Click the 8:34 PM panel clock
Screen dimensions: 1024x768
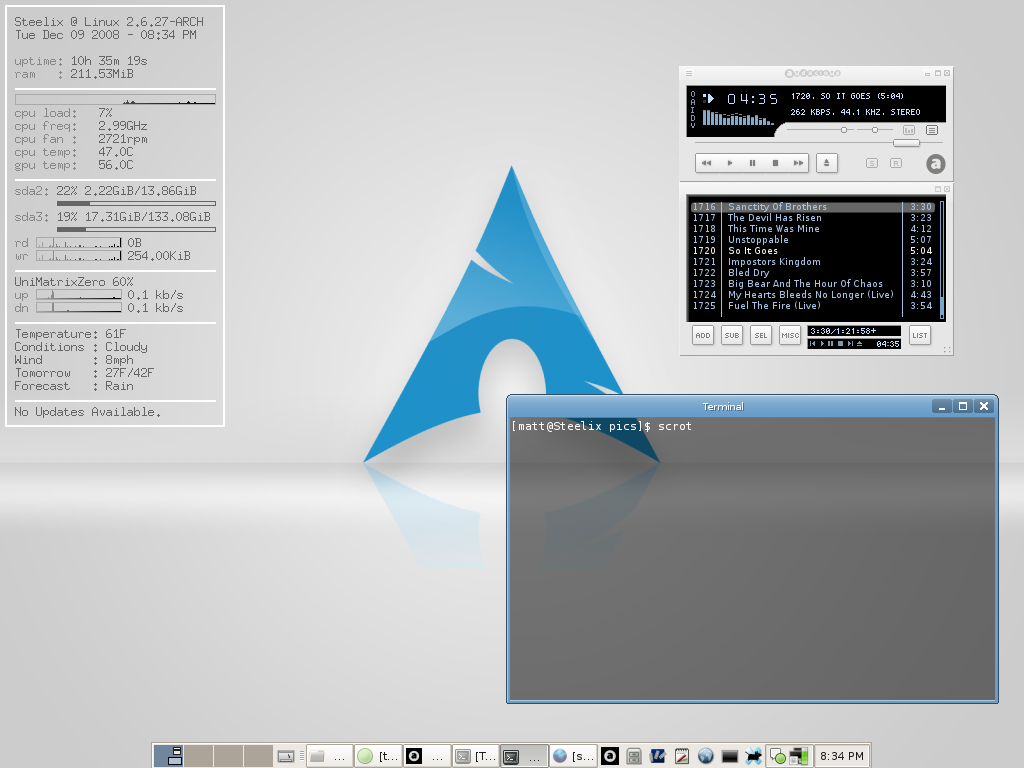coord(842,756)
